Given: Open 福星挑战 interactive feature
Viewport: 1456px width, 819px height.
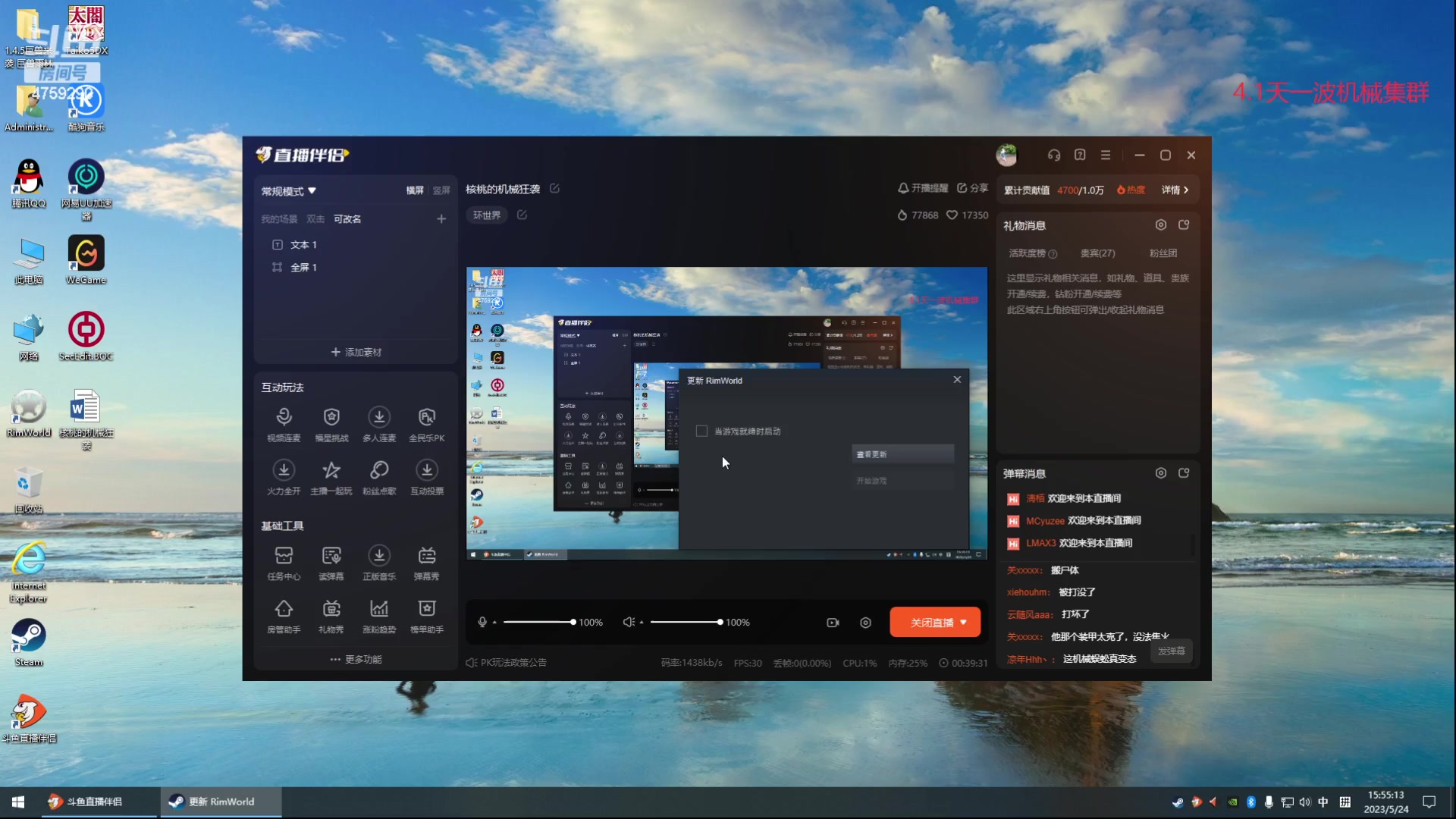Looking at the screenshot, I should 331,424.
